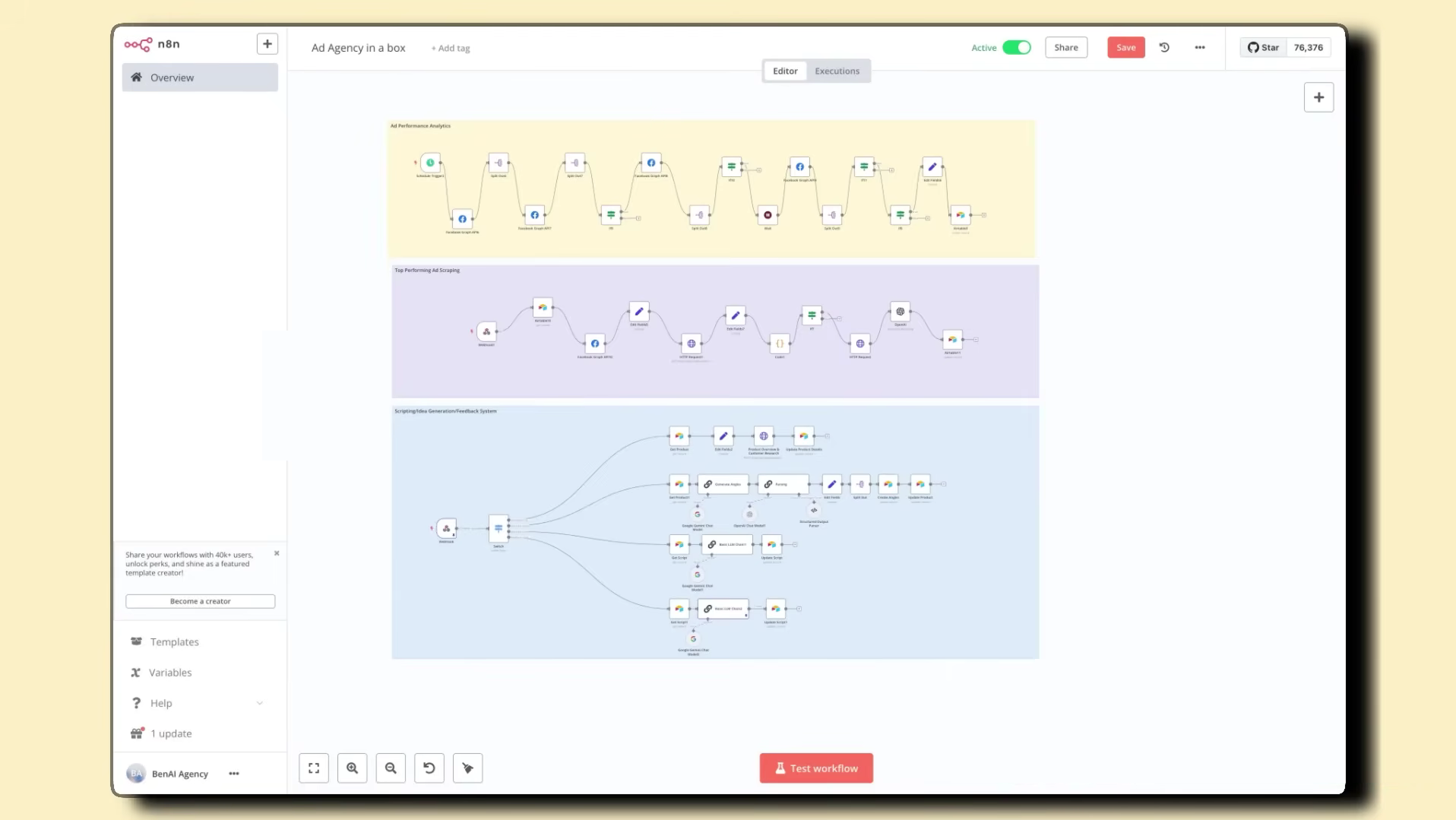Select the Structured Output Parser node
The width and height of the screenshot is (1456, 820).
(x=814, y=510)
